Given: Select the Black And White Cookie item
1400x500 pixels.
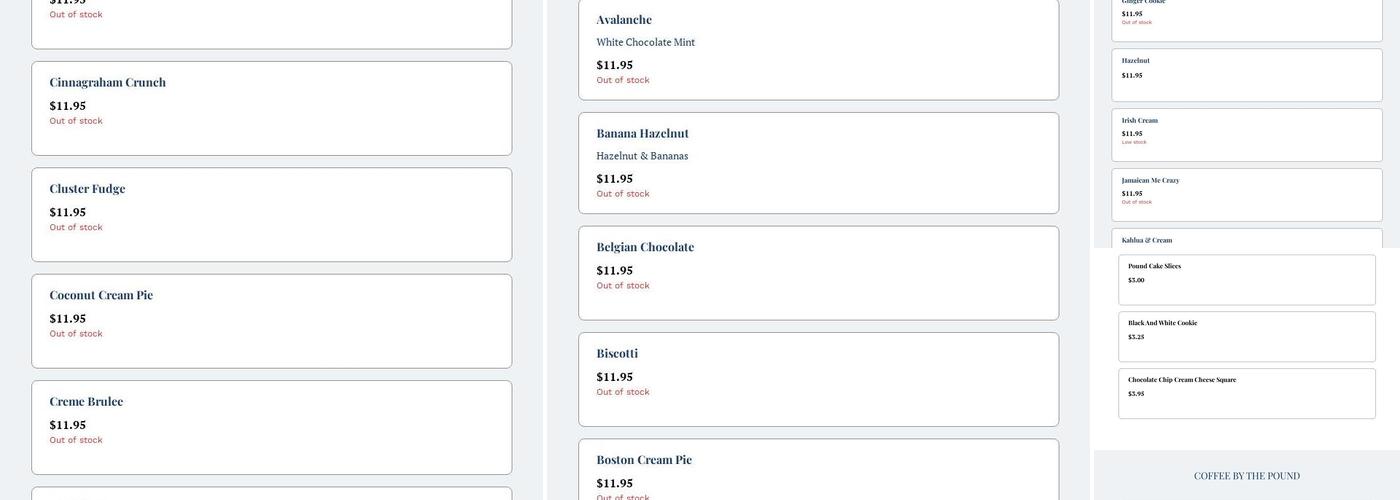Looking at the screenshot, I should click(1246, 337).
